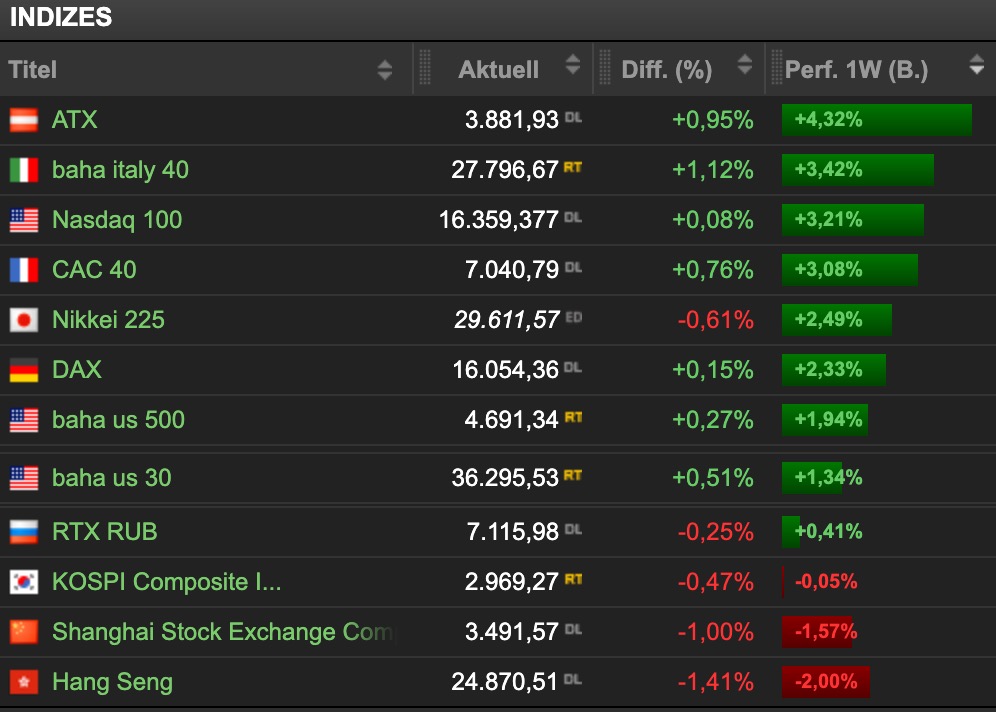Click the +3,42% performance bar
996x712 pixels.
point(858,170)
